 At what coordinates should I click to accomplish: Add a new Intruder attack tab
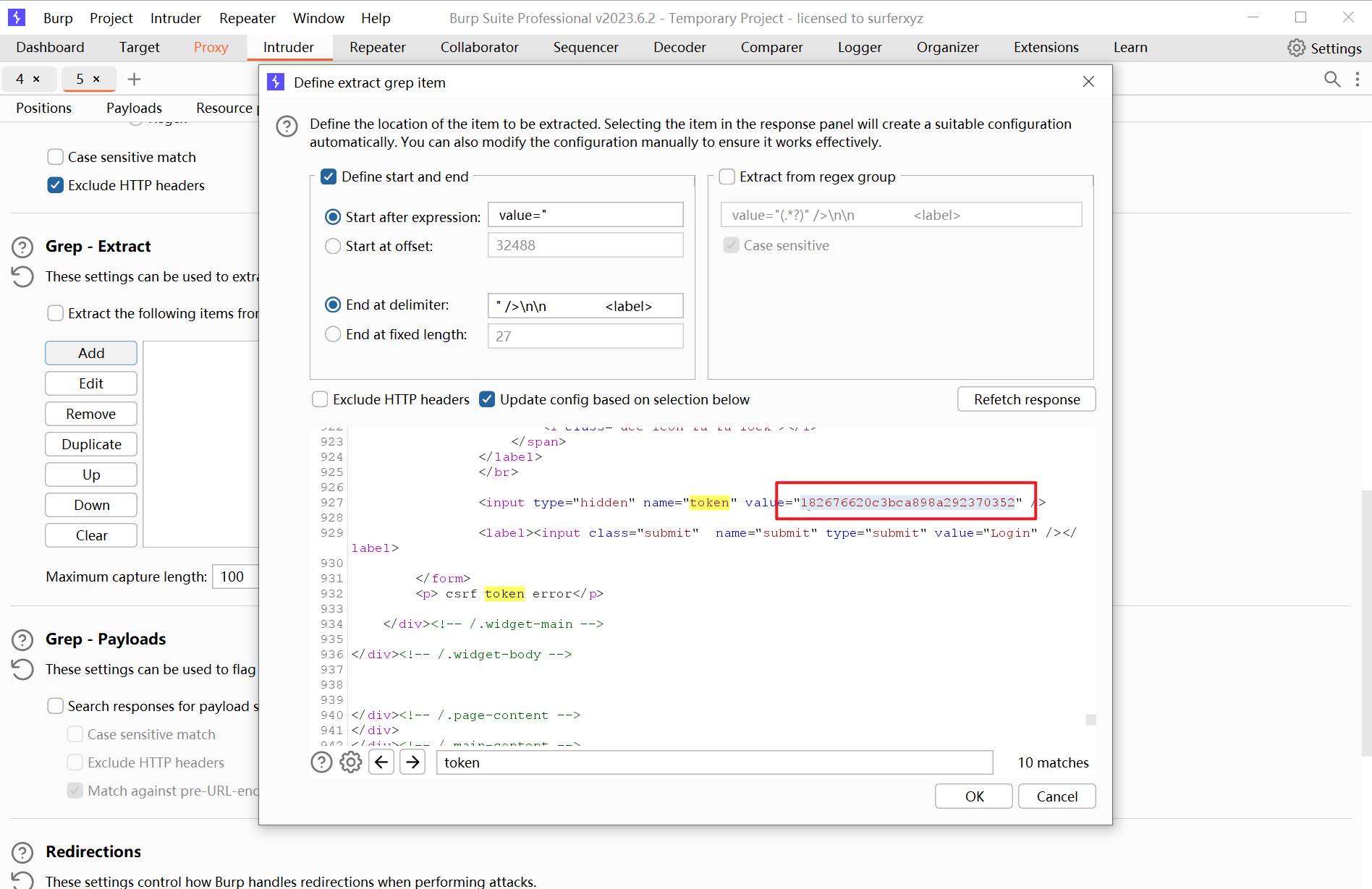coord(134,79)
